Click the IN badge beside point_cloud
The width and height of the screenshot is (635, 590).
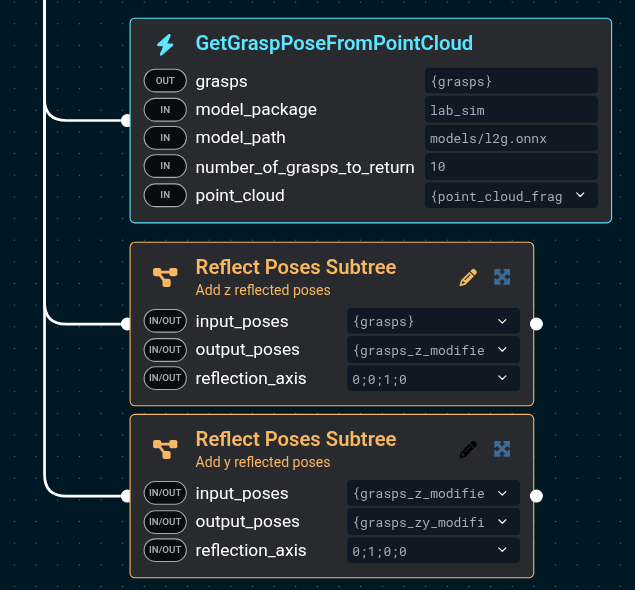pyautogui.click(x=165, y=195)
